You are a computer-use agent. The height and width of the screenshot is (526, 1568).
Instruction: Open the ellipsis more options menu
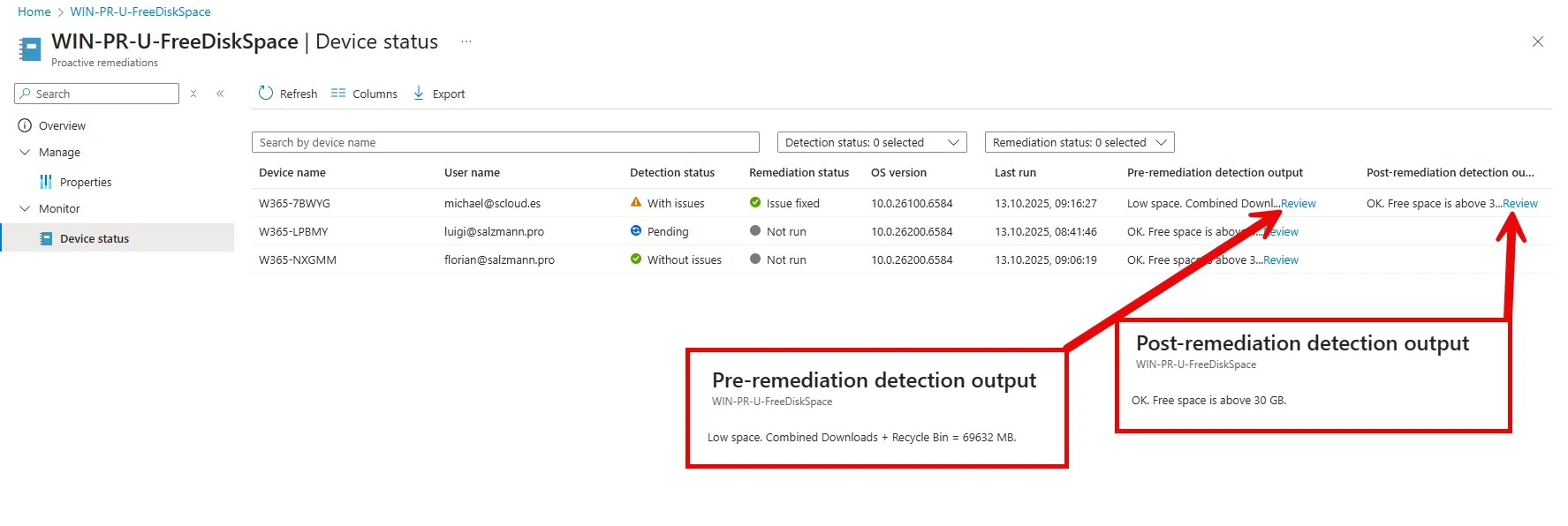[x=466, y=41]
